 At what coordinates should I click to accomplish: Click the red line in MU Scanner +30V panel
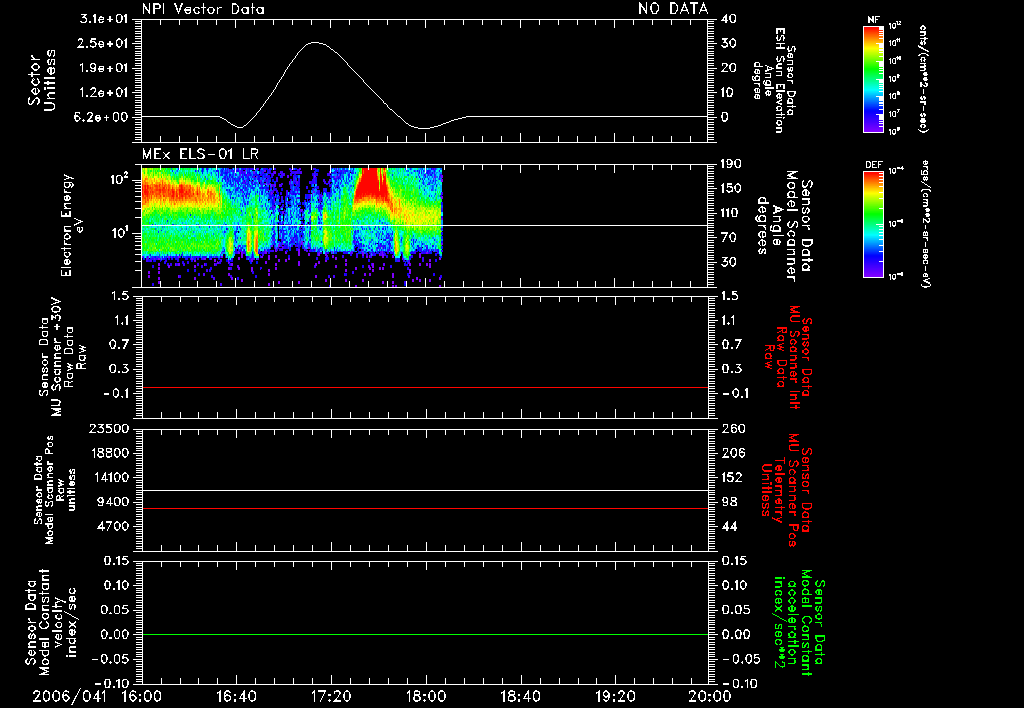tap(425, 387)
